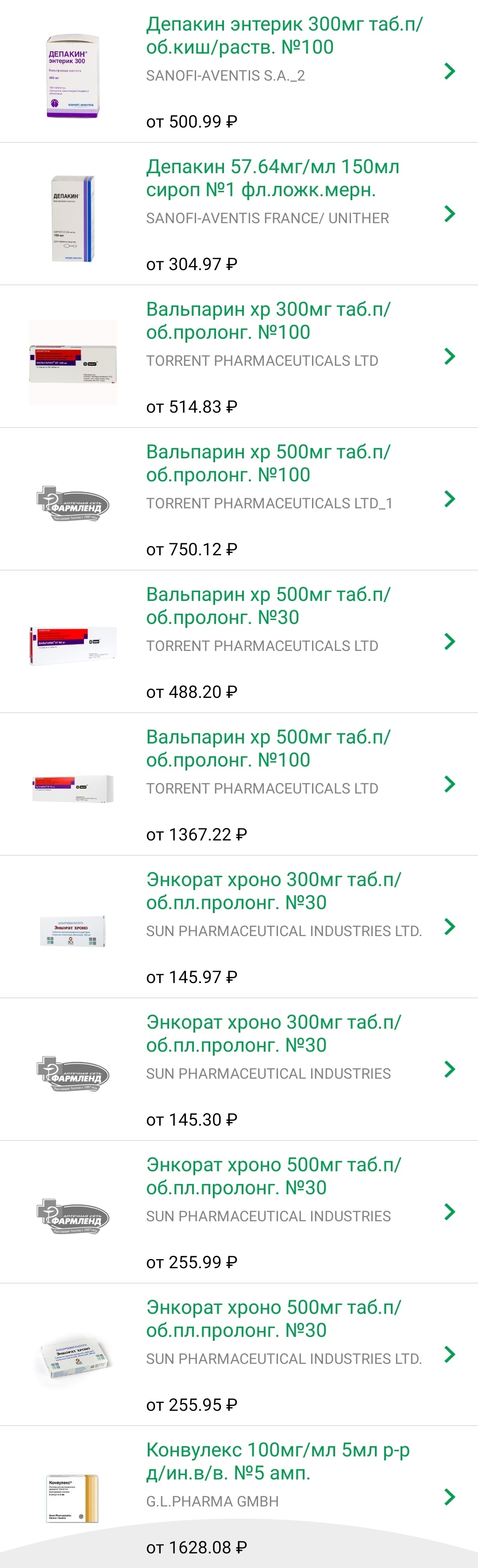Tap Фармленд logo for Энкорат at 145.30 ₽
The image size is (478, 1568).
[73, 1074]
